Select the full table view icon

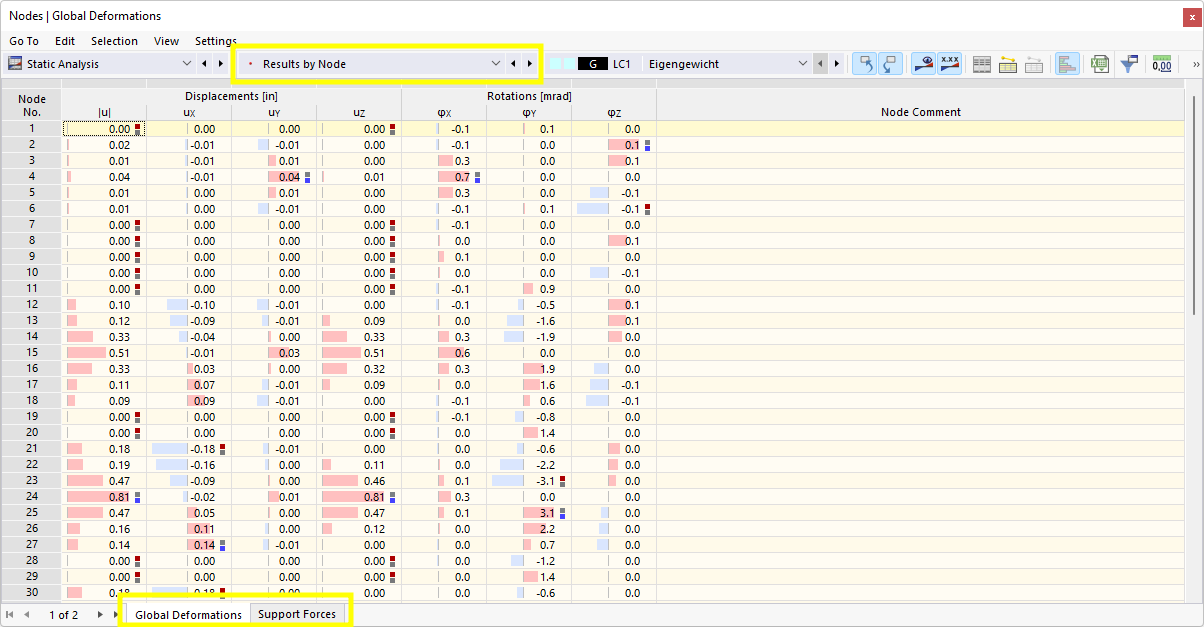click(981, 63)
